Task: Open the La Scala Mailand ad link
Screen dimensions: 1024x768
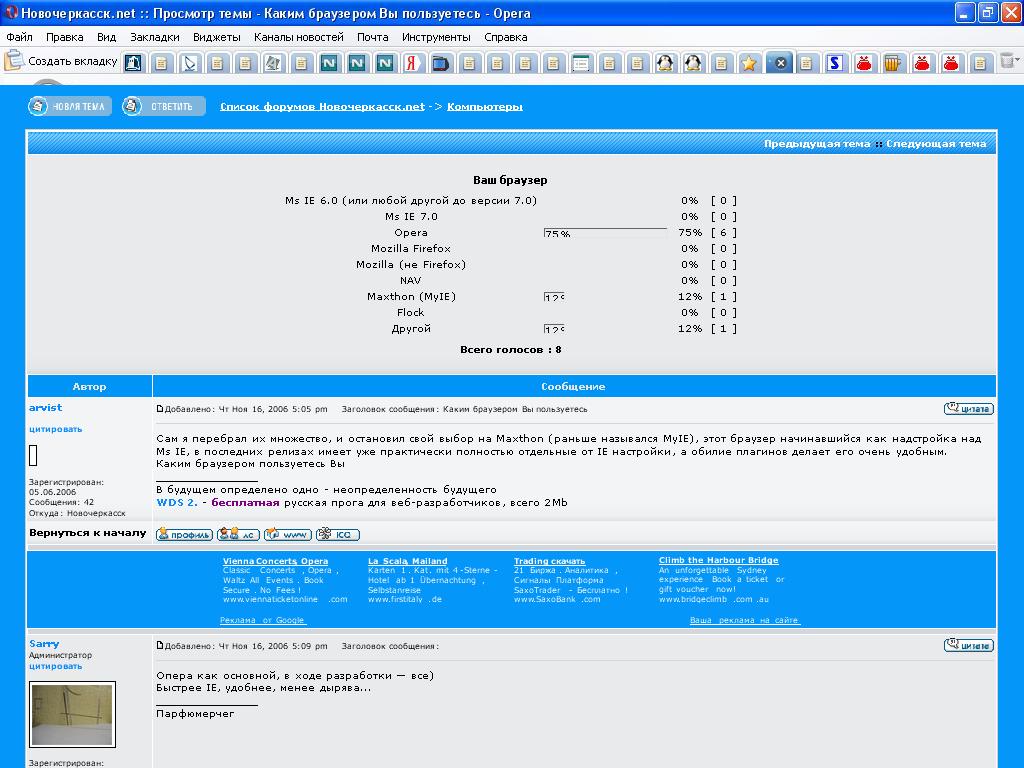Action: coord(408,561)
